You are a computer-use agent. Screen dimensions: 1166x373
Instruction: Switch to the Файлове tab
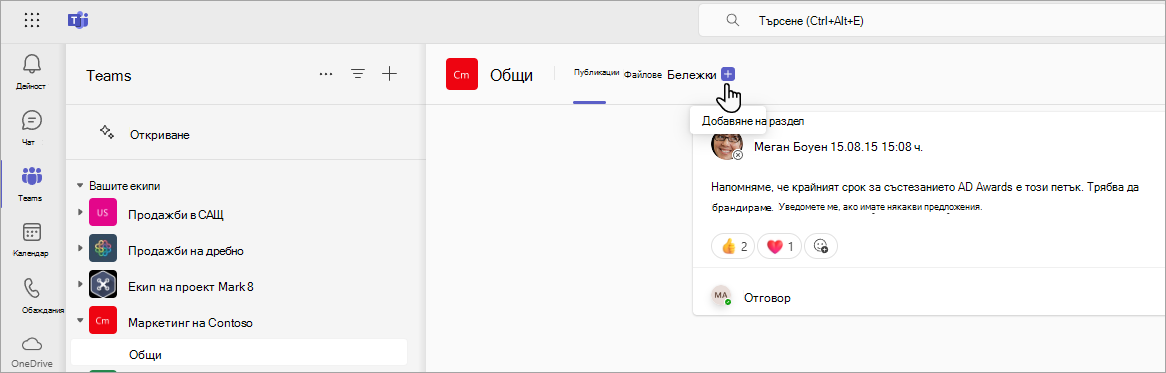click(x=642, y=75)
